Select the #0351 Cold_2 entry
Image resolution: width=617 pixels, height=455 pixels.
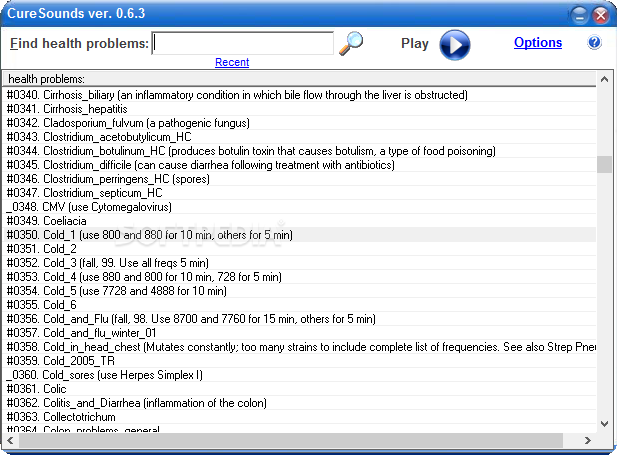click(x=300, y=249)
